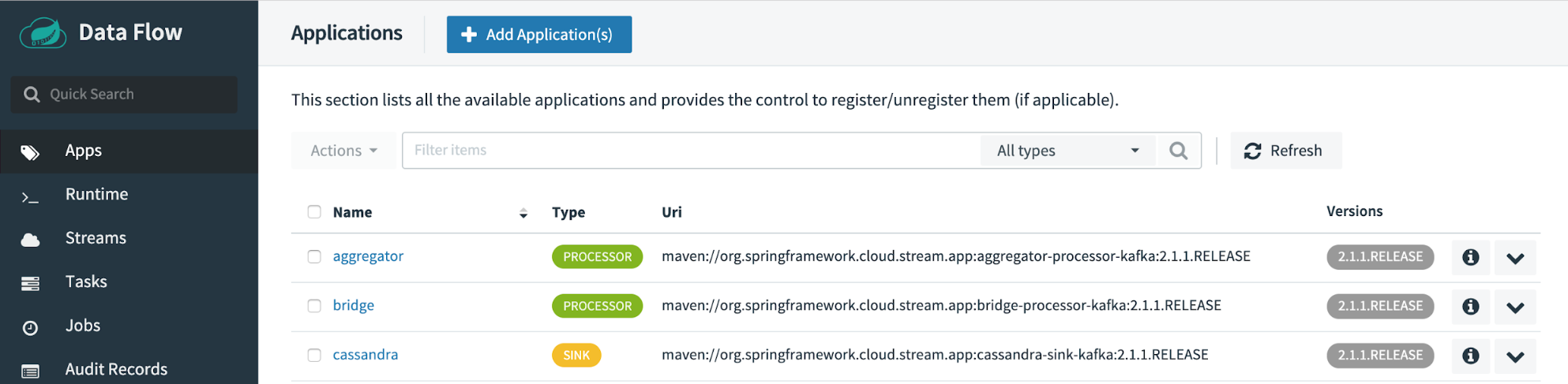Open the Actions dropdown

click(x=343, y=151)
